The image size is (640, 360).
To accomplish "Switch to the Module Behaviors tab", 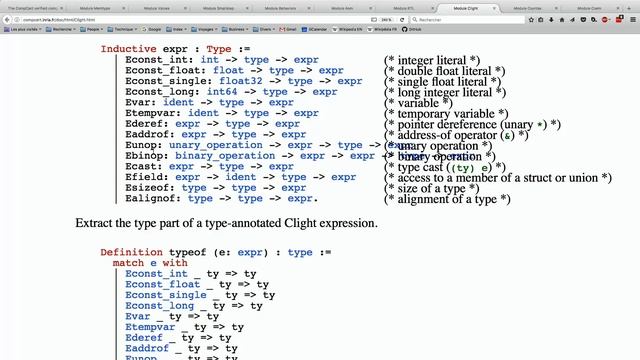I will click(281, 8).
